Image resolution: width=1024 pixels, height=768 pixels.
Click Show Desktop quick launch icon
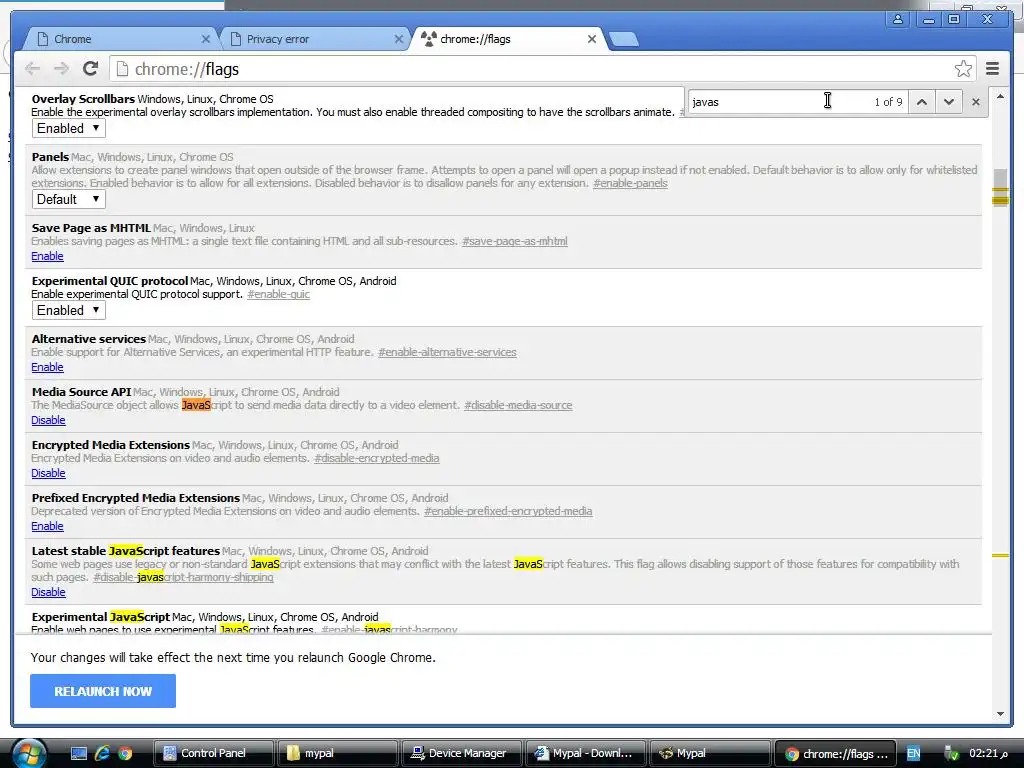(x=79, y=754)
